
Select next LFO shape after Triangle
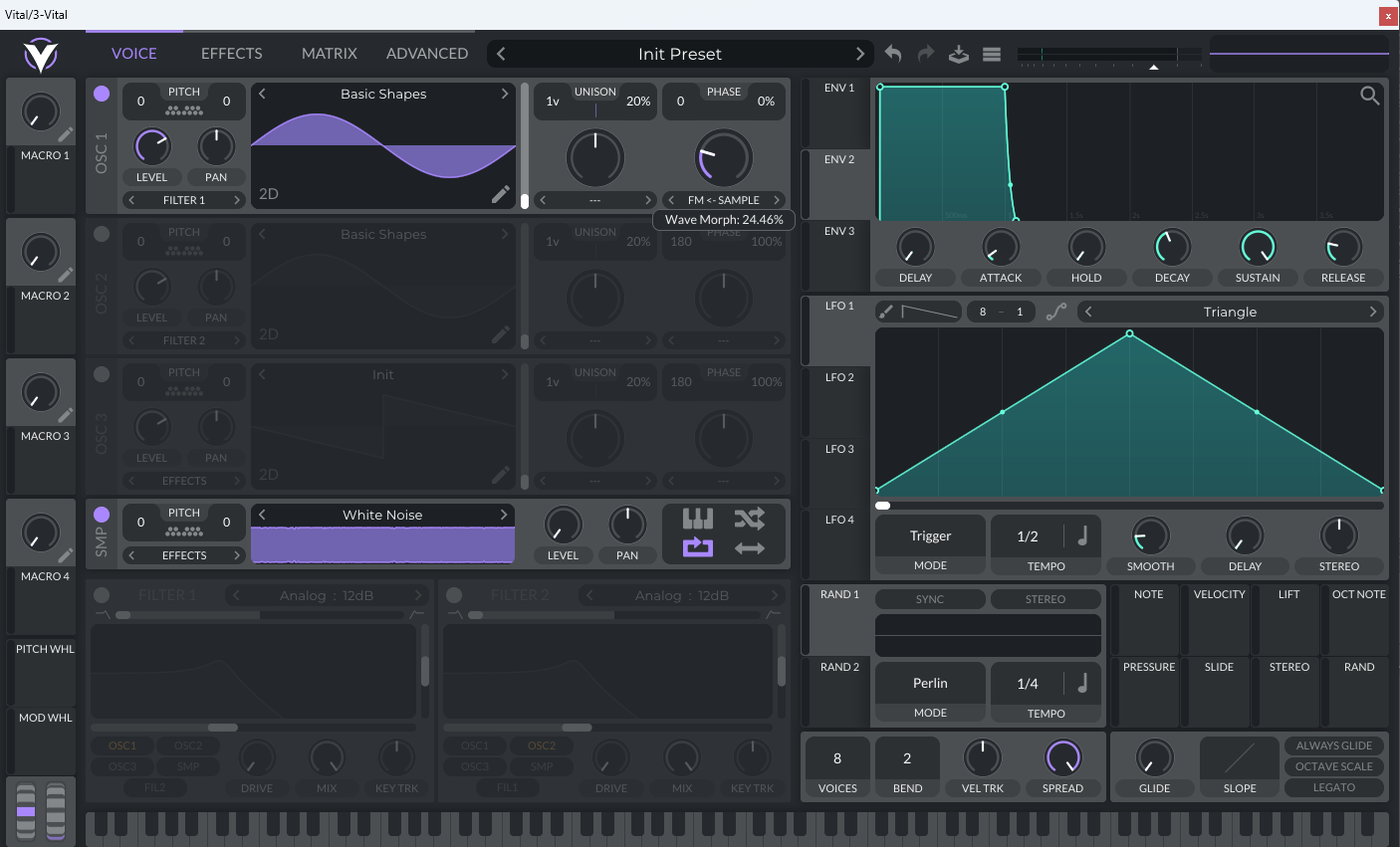(1373, 312)
